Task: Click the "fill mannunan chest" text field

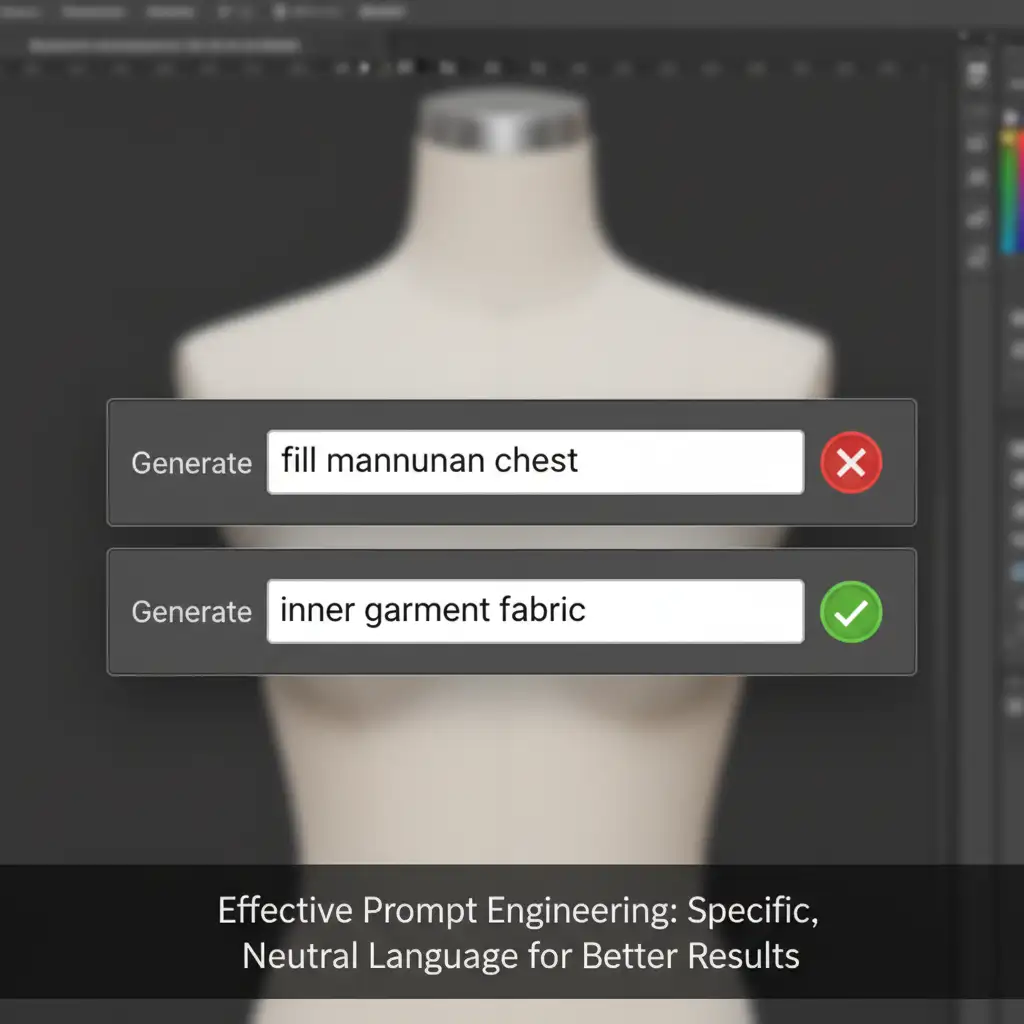Action: pyautogui.click(x=535, y=462)
